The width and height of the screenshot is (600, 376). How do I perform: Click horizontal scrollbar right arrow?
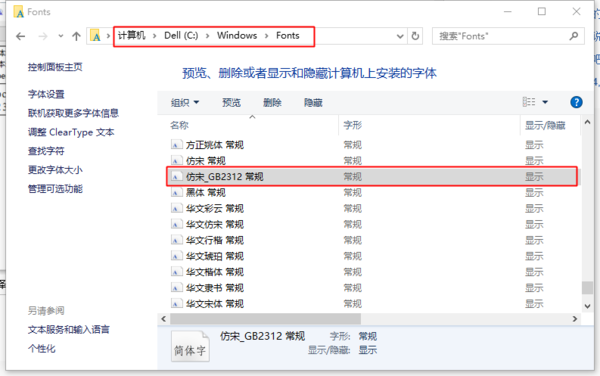click(x=575, y=319)
